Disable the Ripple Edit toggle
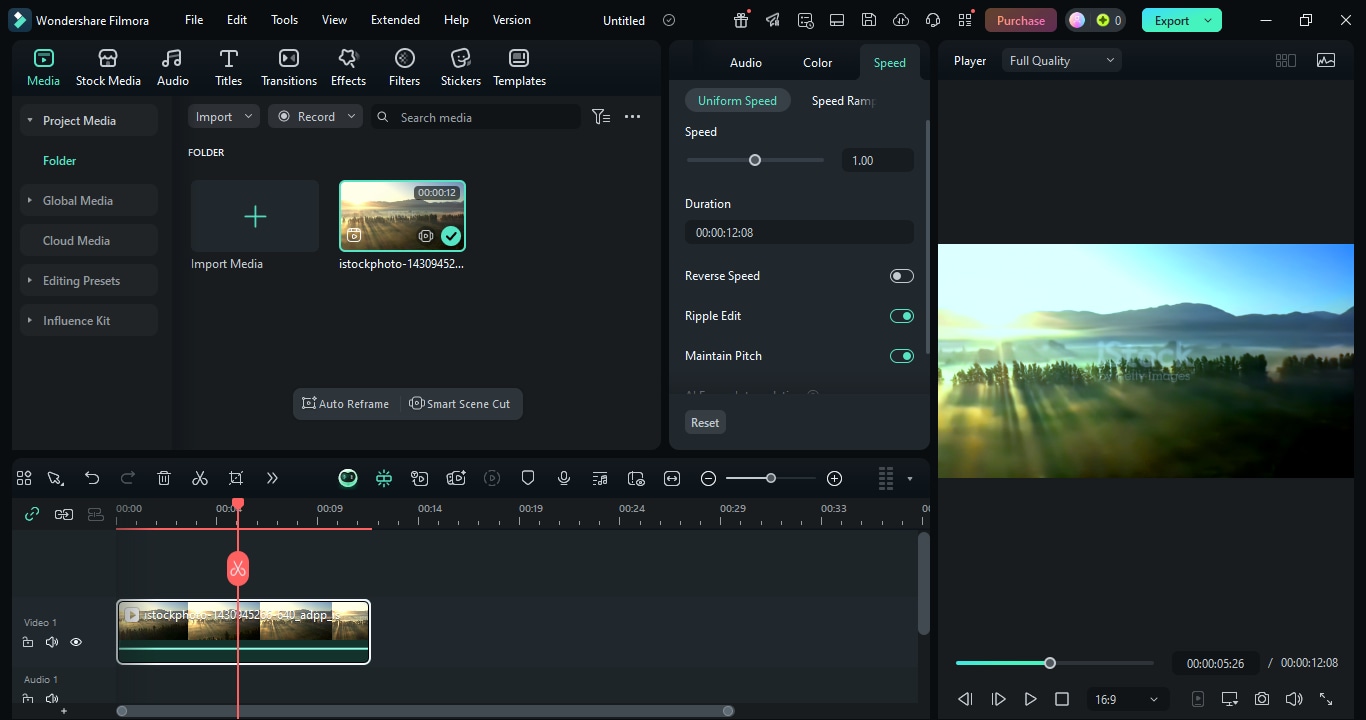 coord(901,316)
